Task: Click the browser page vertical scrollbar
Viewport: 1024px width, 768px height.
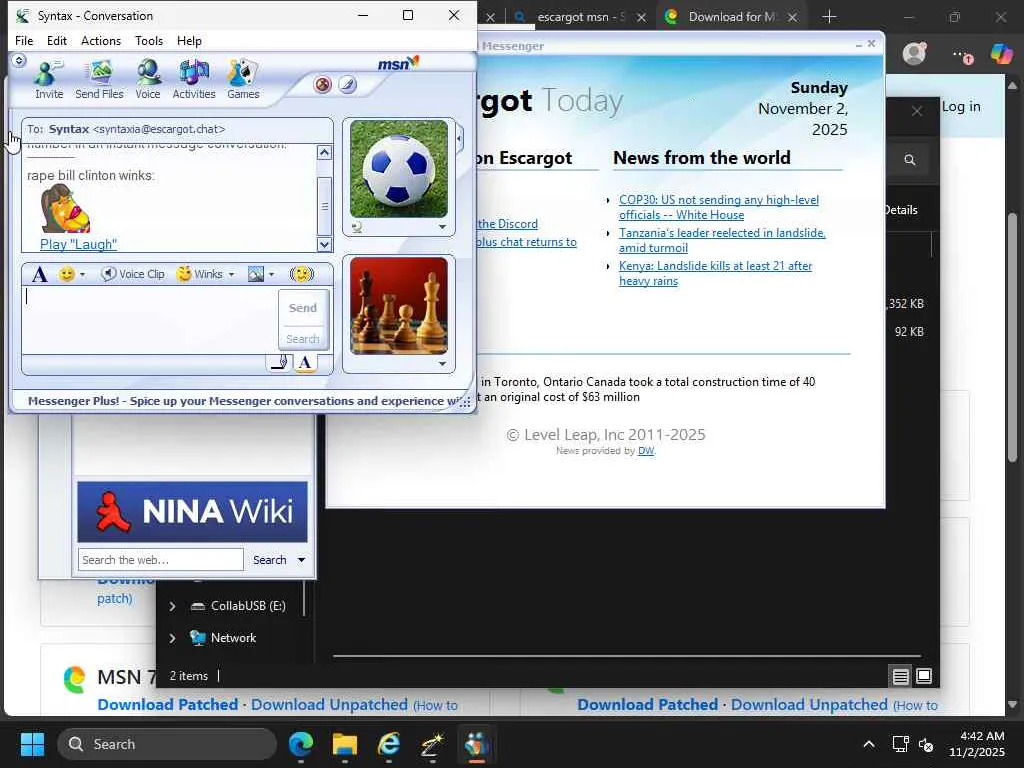Action: click(1012, 338)
